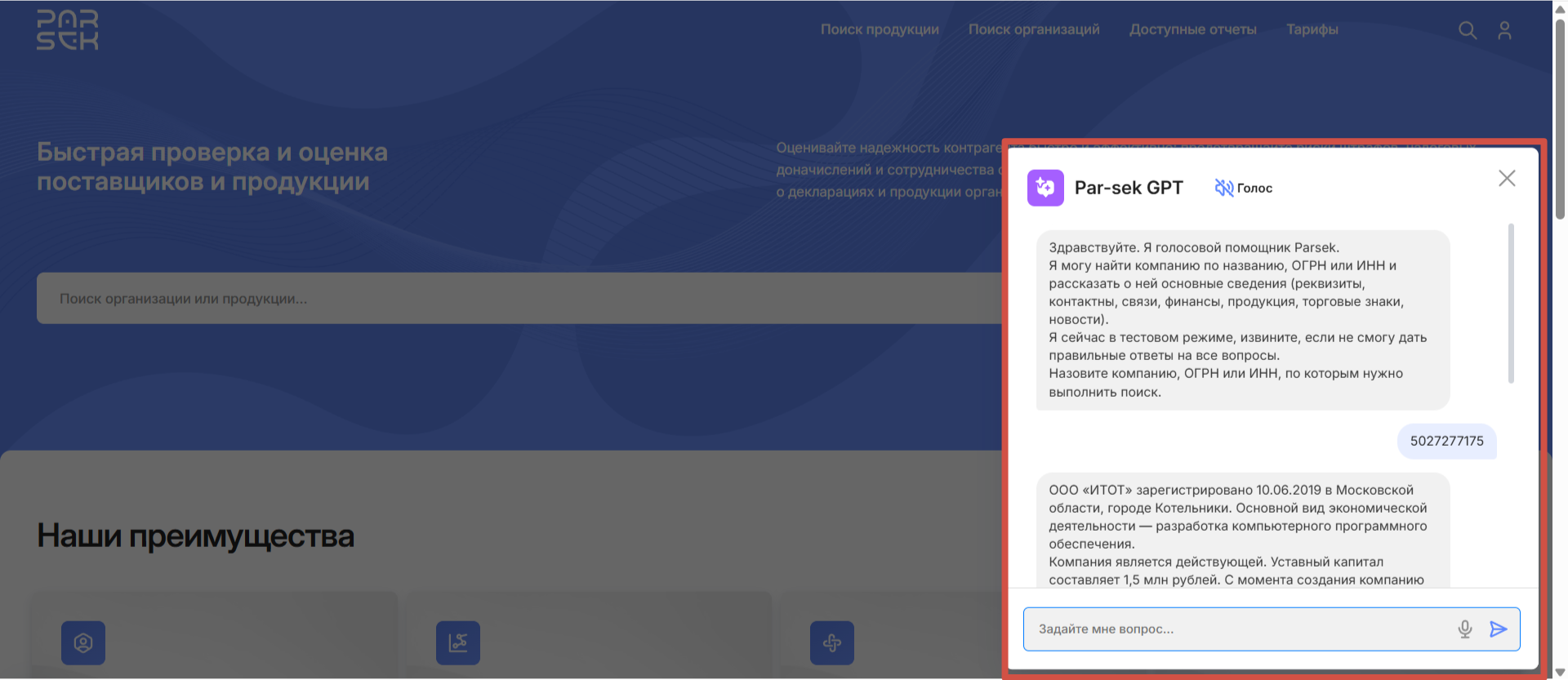Close the Par-sek GPT chat panel
The width and height of the screenshot is (1568, 680).
click(1507, 178)
